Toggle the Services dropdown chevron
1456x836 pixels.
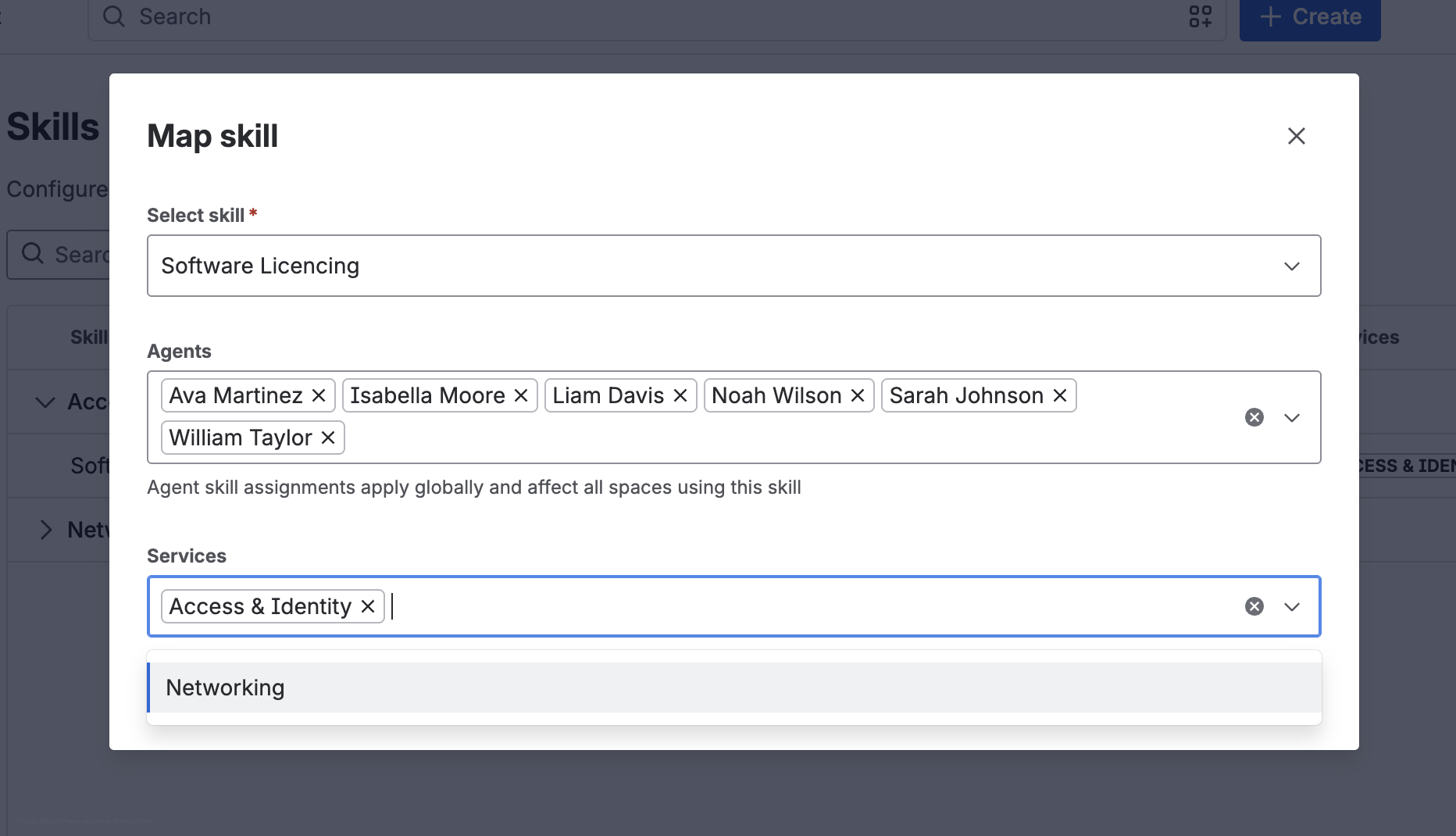click(x=1292, y=606)
